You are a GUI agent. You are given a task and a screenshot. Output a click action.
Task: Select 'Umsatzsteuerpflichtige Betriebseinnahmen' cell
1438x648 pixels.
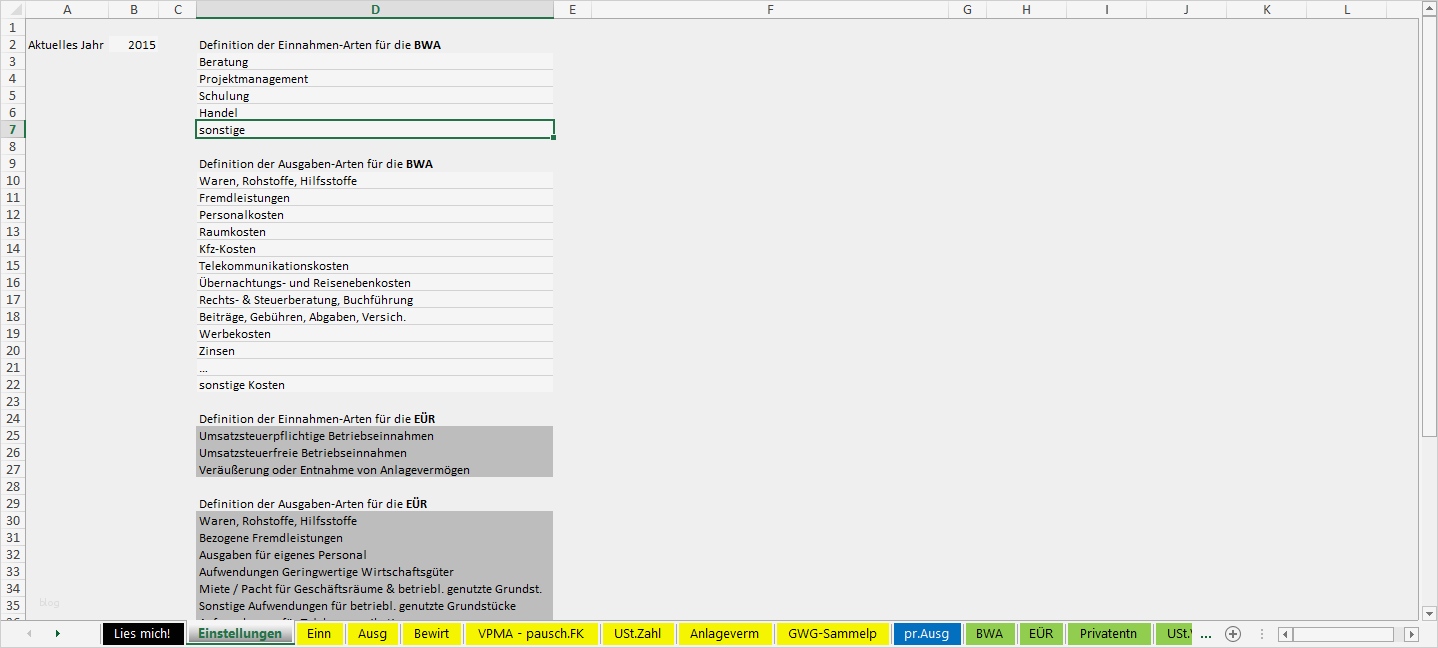point(375,436)
